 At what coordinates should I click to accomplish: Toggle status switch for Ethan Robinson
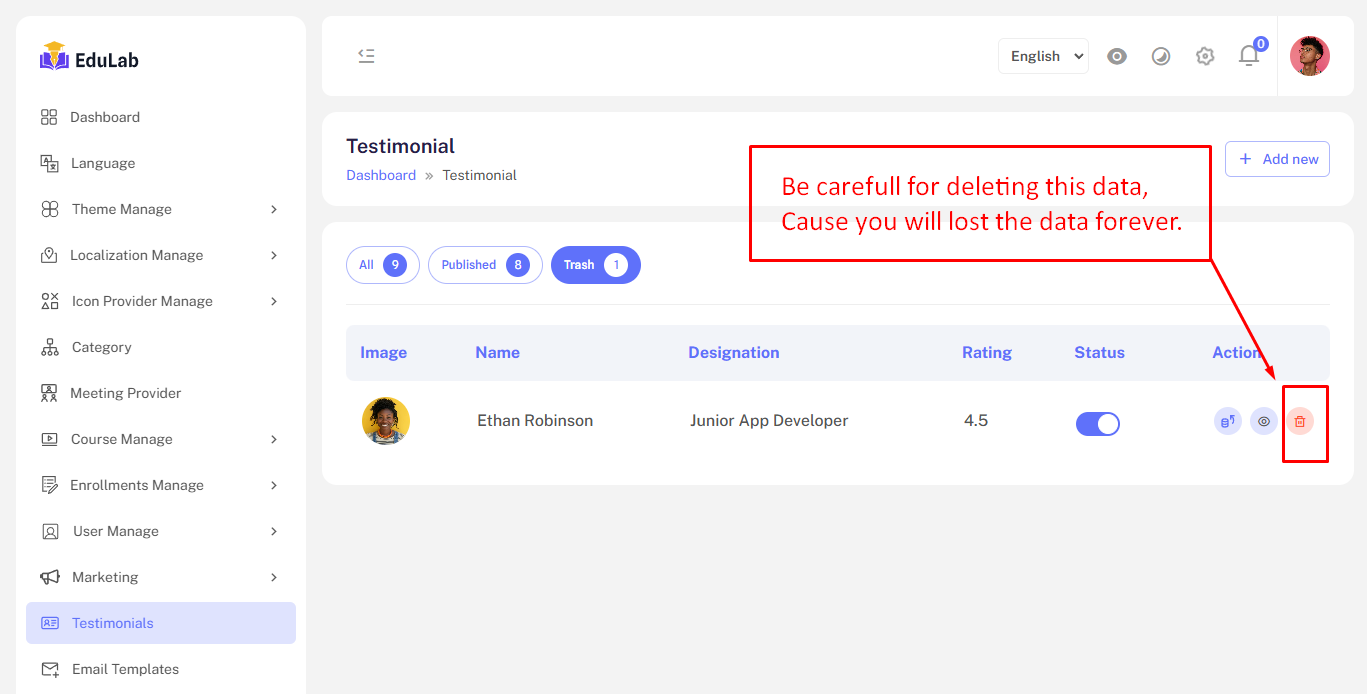pos(1097,423)
